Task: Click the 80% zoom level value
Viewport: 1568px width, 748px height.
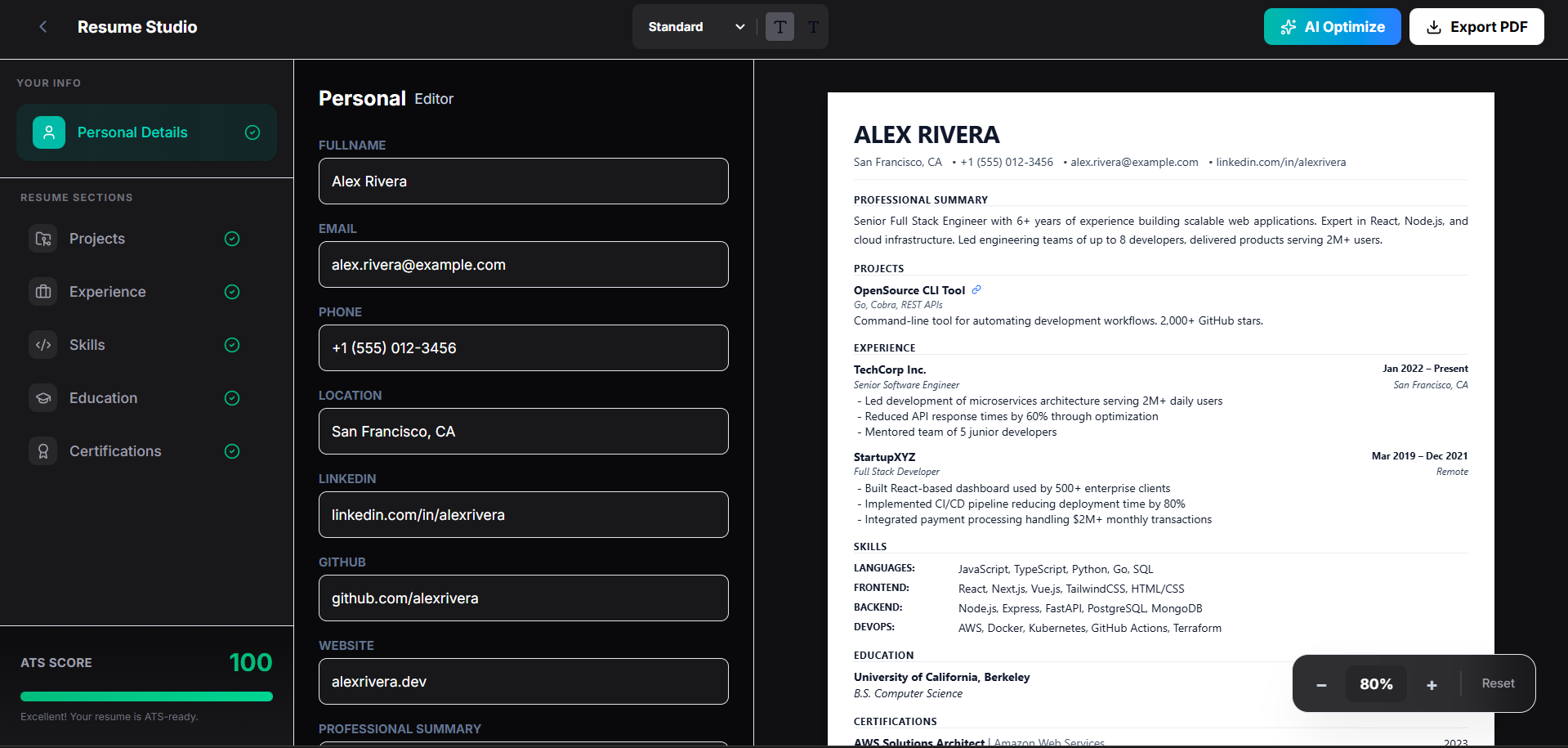Action: coord(1376,684)
